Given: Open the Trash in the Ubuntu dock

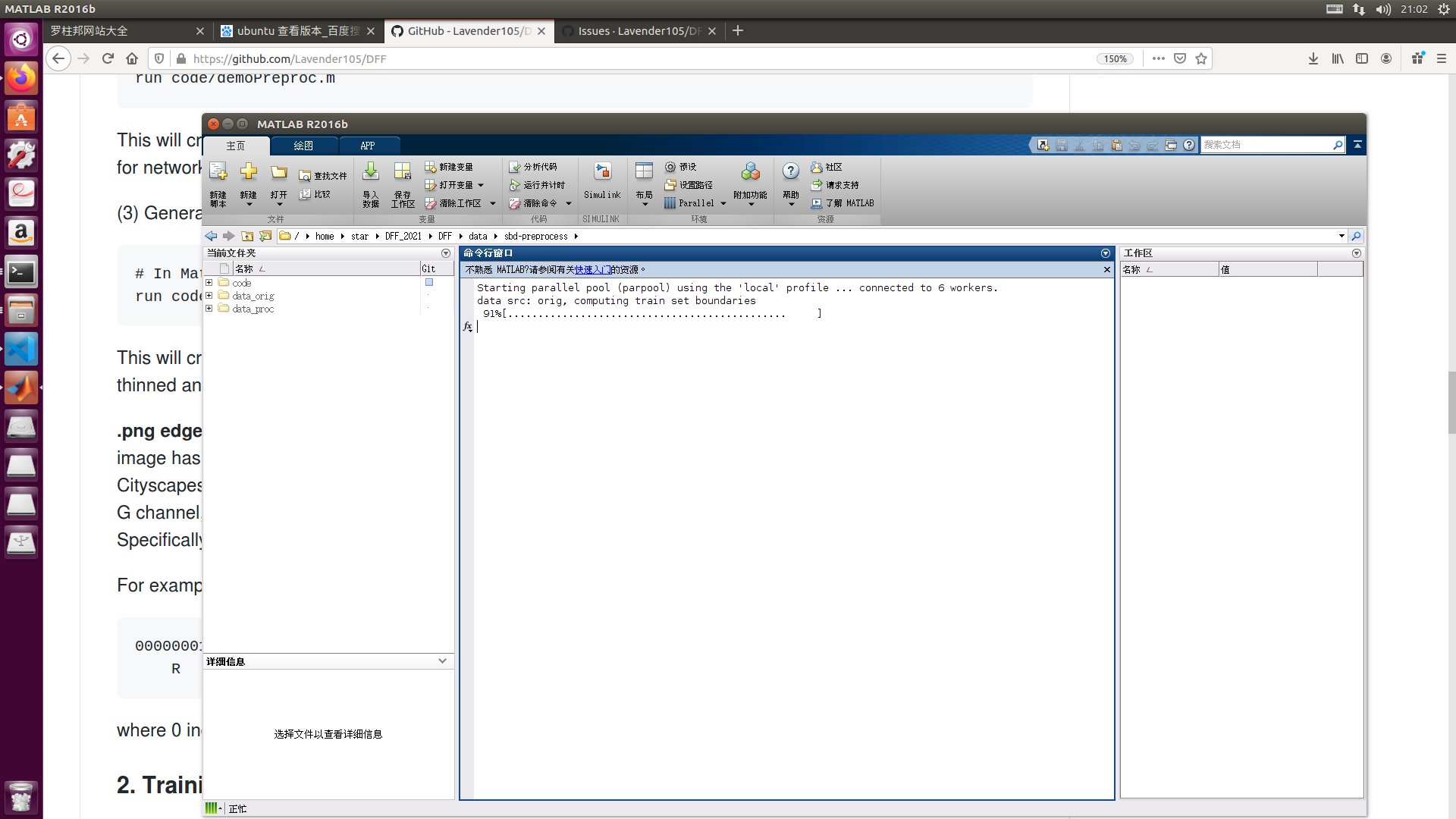Looking at the screenshot, I should [x=21, y=796].
